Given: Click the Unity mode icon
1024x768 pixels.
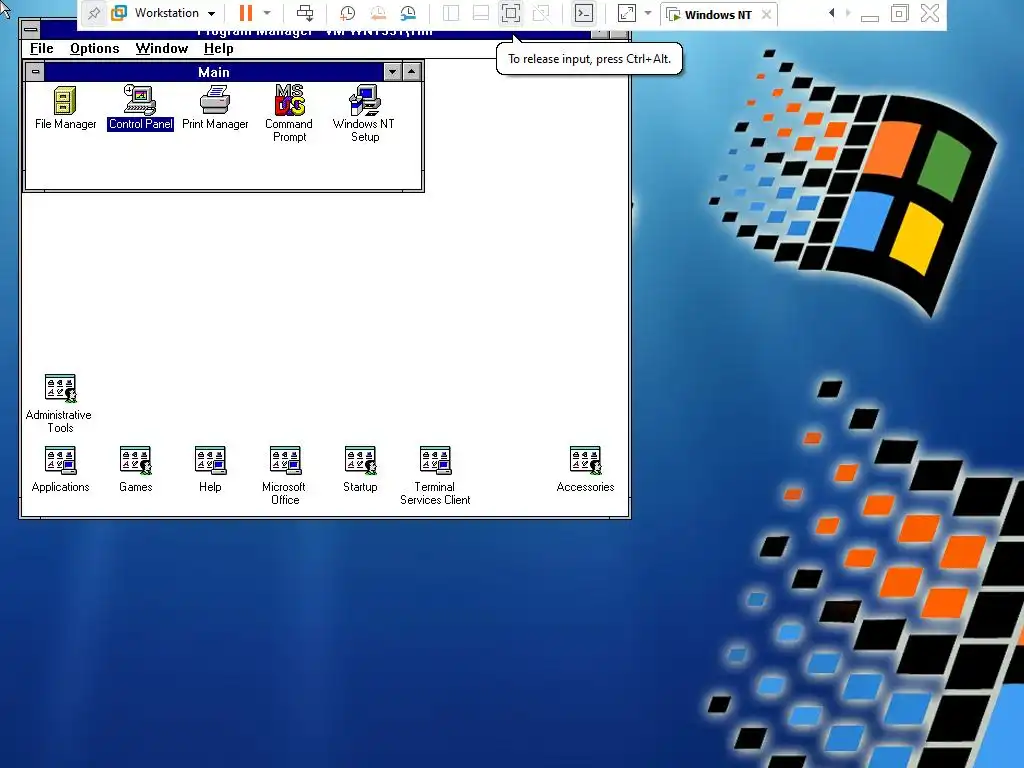Looking at the screenshot, I should tap(541, 13).
